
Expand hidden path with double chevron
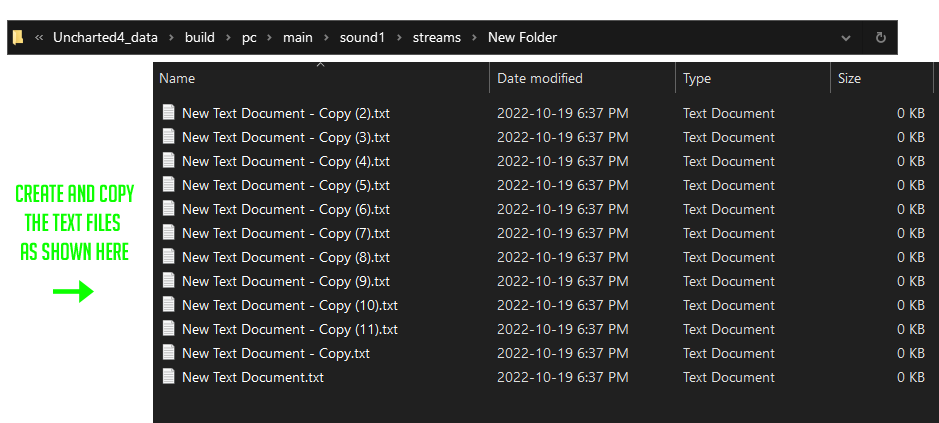coord(39,38)
